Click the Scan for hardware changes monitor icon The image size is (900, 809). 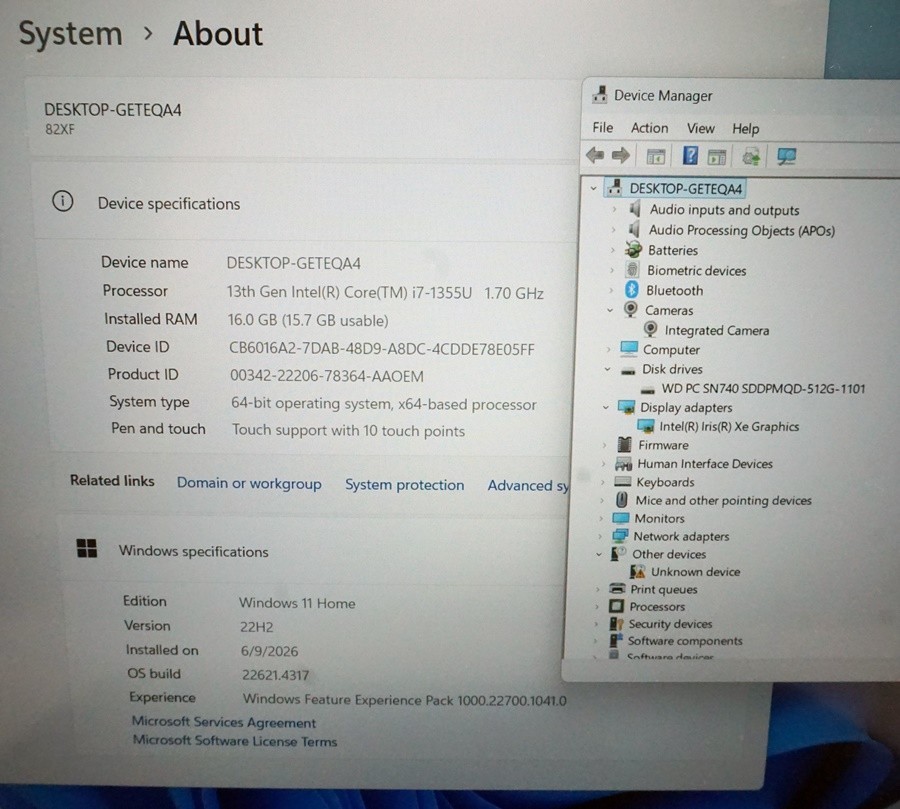[786, 157]
